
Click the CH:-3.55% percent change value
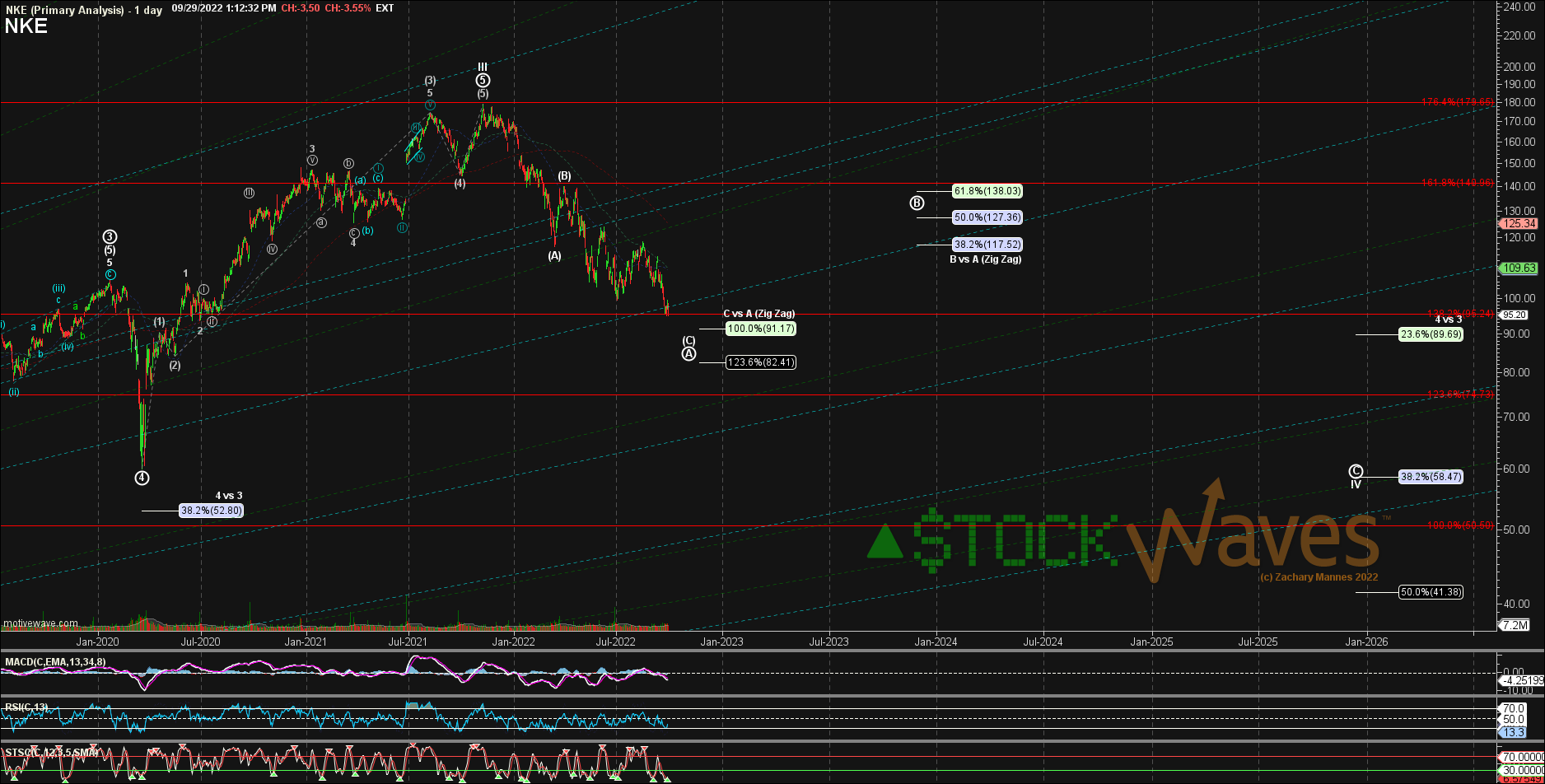click(348, 7)
